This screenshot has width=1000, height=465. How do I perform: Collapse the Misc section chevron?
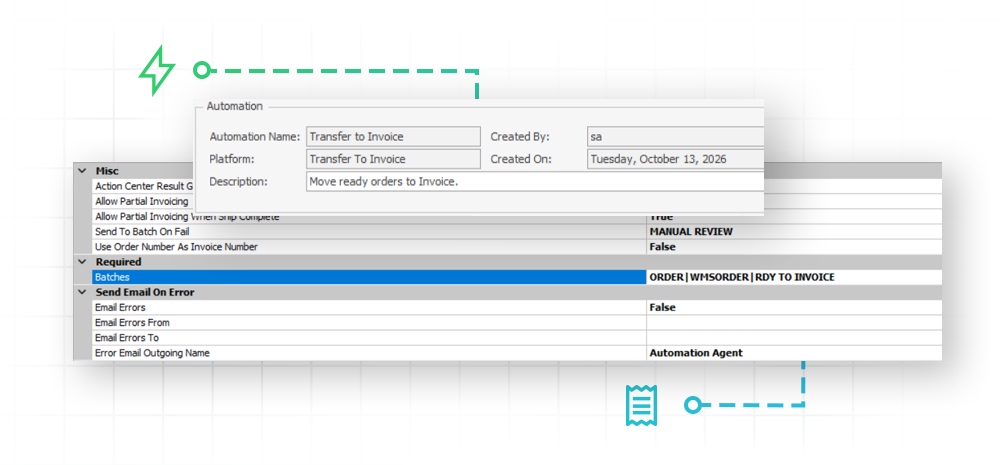click(82, 171)
